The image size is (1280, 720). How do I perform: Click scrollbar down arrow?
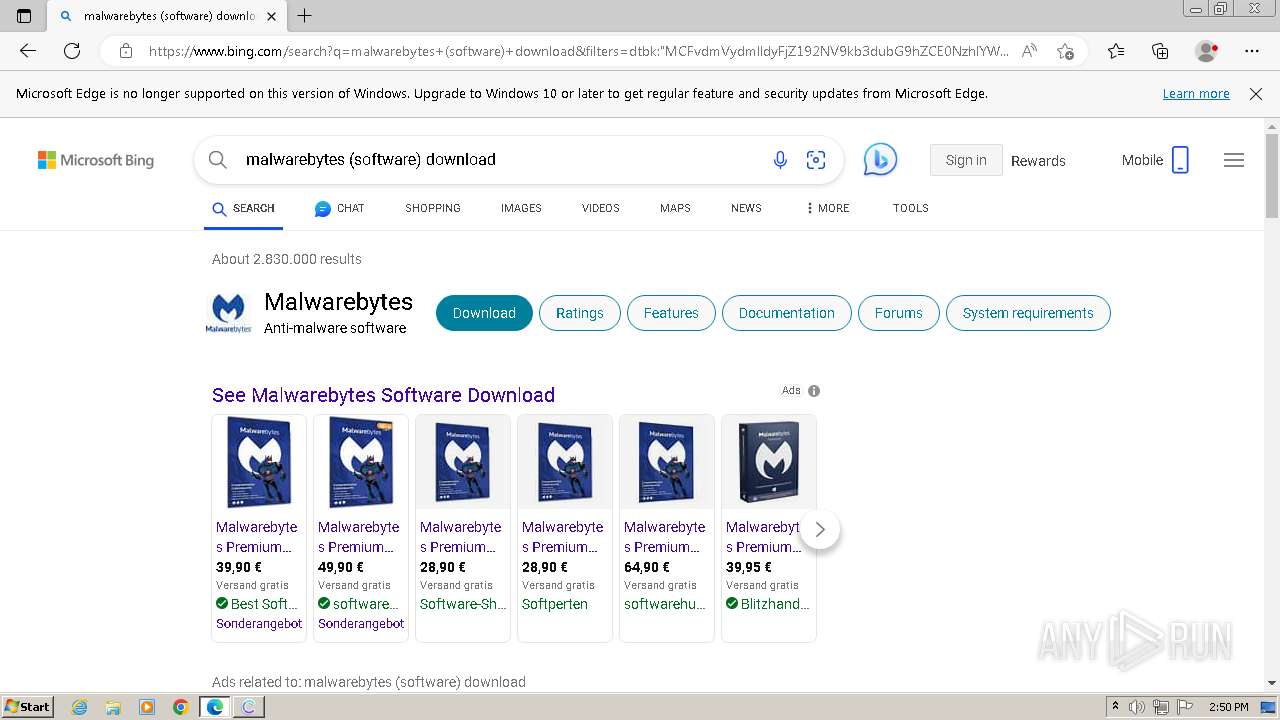1272,683
